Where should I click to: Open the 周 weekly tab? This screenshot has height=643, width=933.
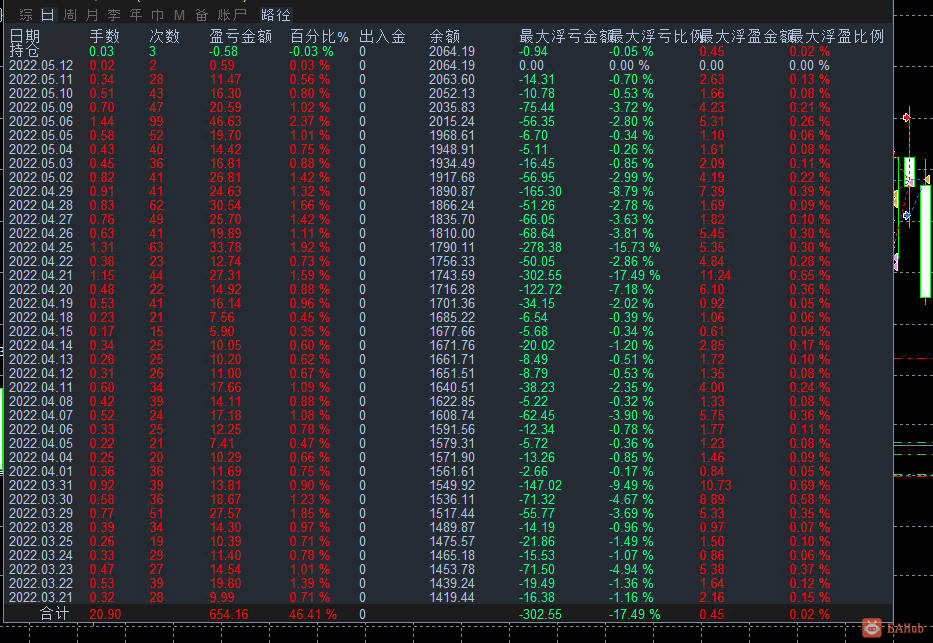[x=70, y=15]
